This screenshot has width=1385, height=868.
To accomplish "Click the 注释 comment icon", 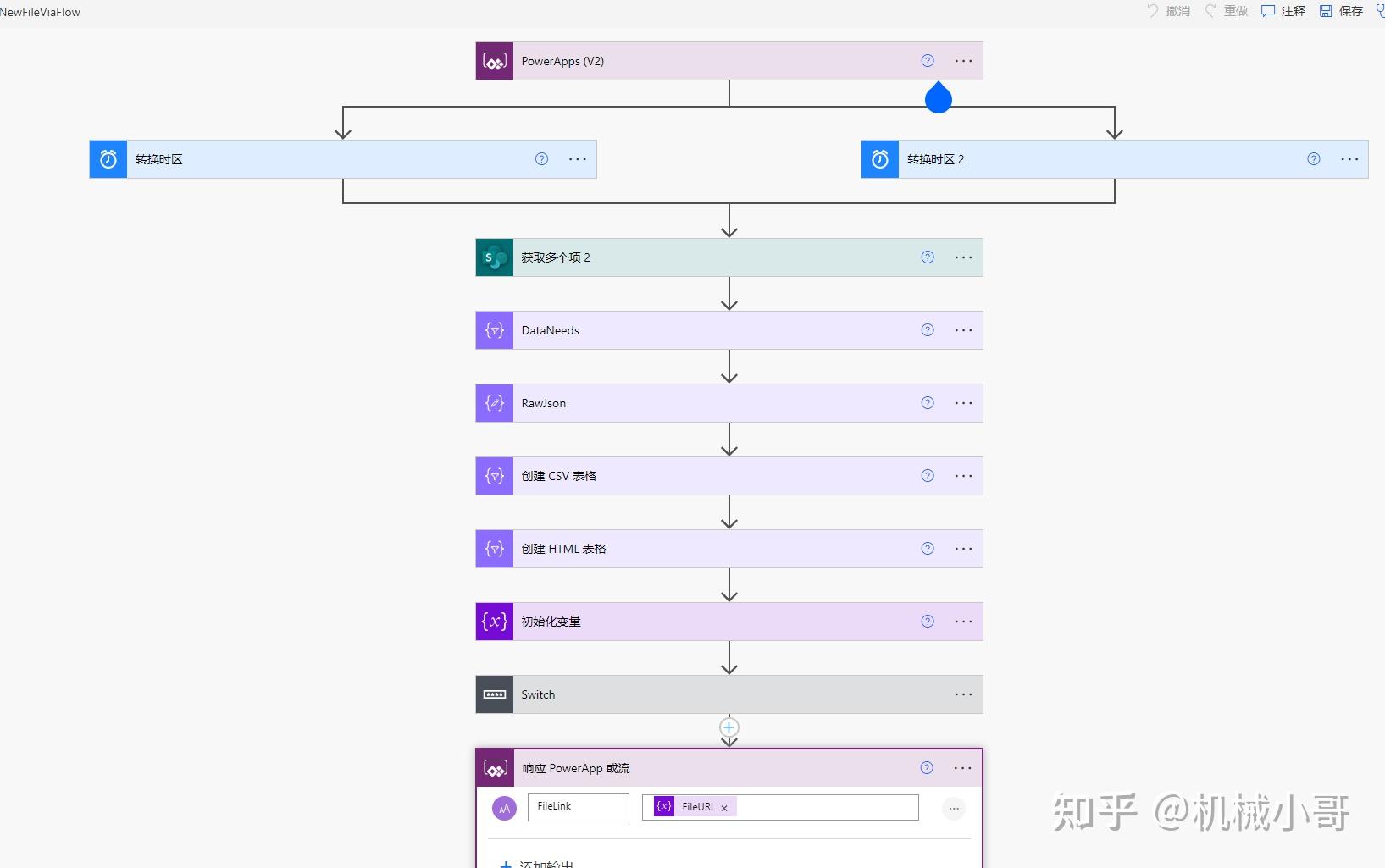I will (1266, 11).
